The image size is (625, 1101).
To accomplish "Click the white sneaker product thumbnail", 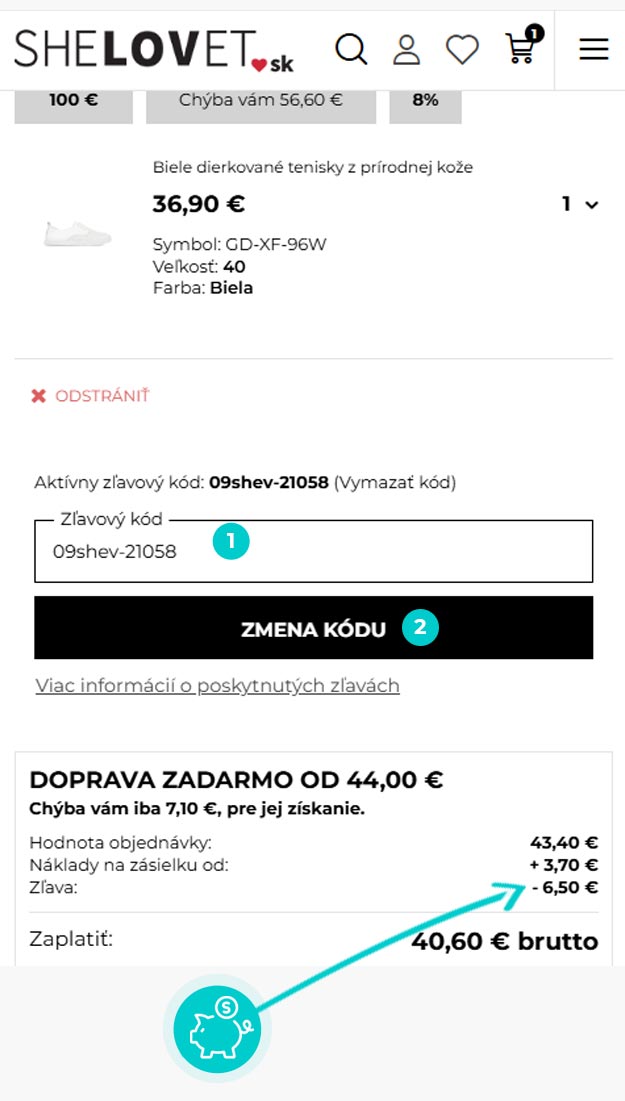I will click(x=77, y=234).
